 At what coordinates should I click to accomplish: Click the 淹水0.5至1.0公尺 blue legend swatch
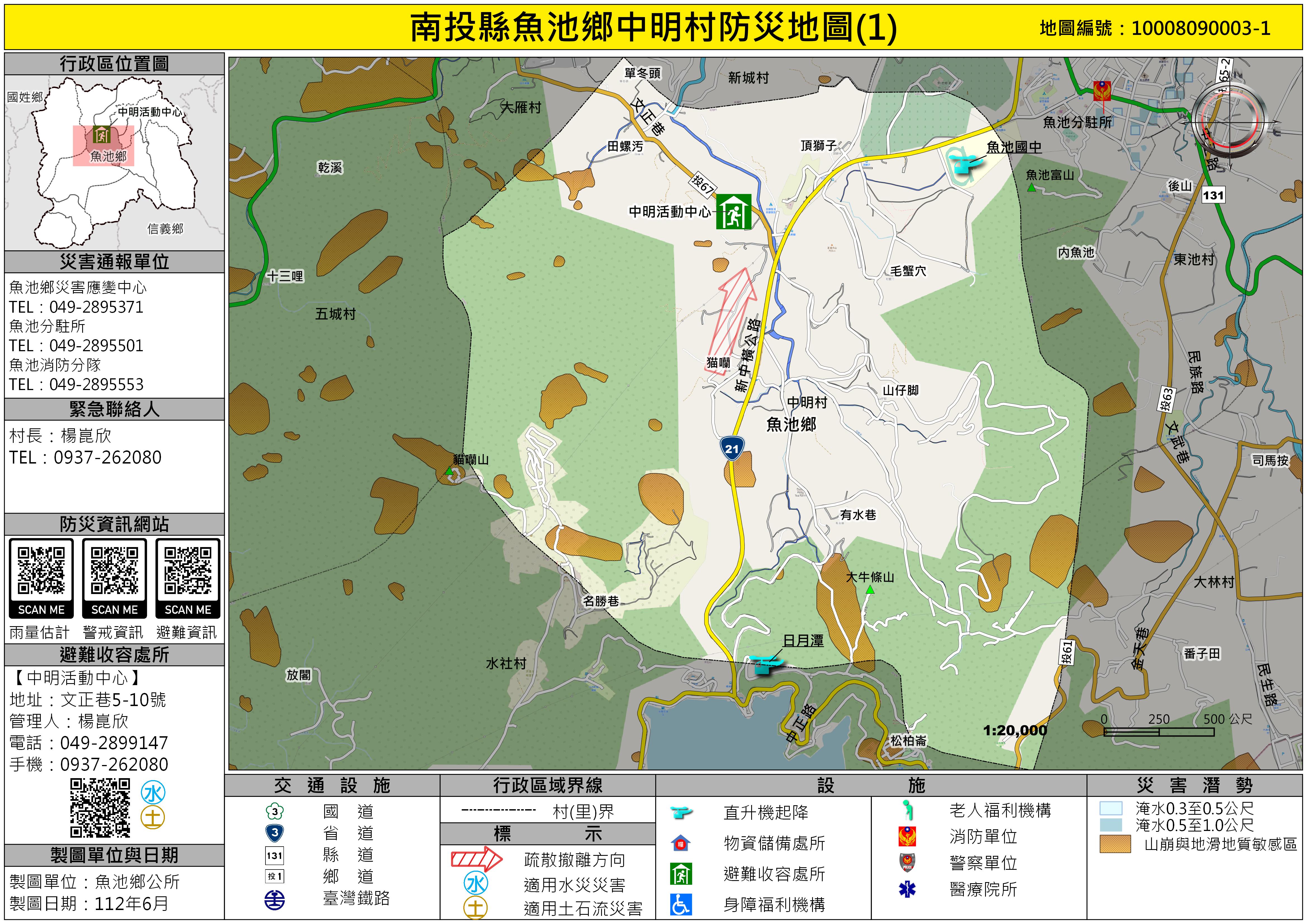[1111, 825]
